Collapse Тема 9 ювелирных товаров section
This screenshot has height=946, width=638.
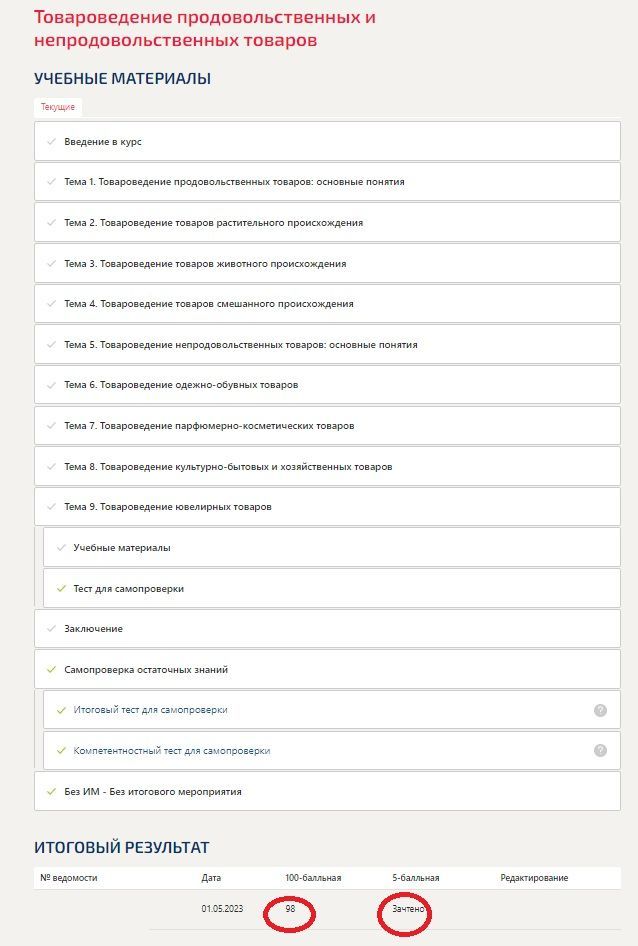(167, 507)
